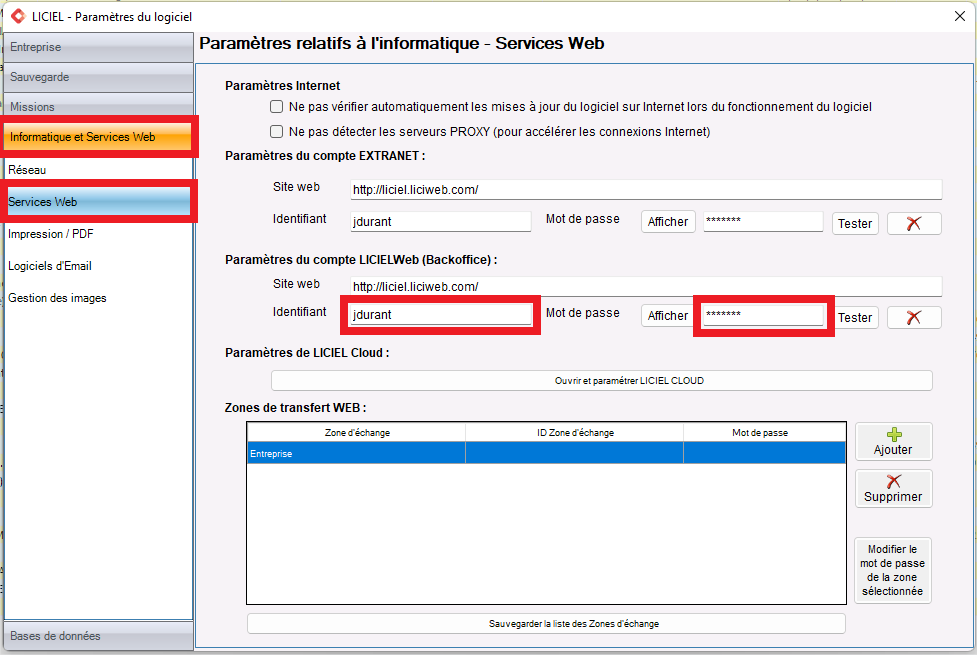Open 'Ouvrir et paramétrer LICIEL CLOUD'
The image size is (977, 655).
[x=601, y=381]
